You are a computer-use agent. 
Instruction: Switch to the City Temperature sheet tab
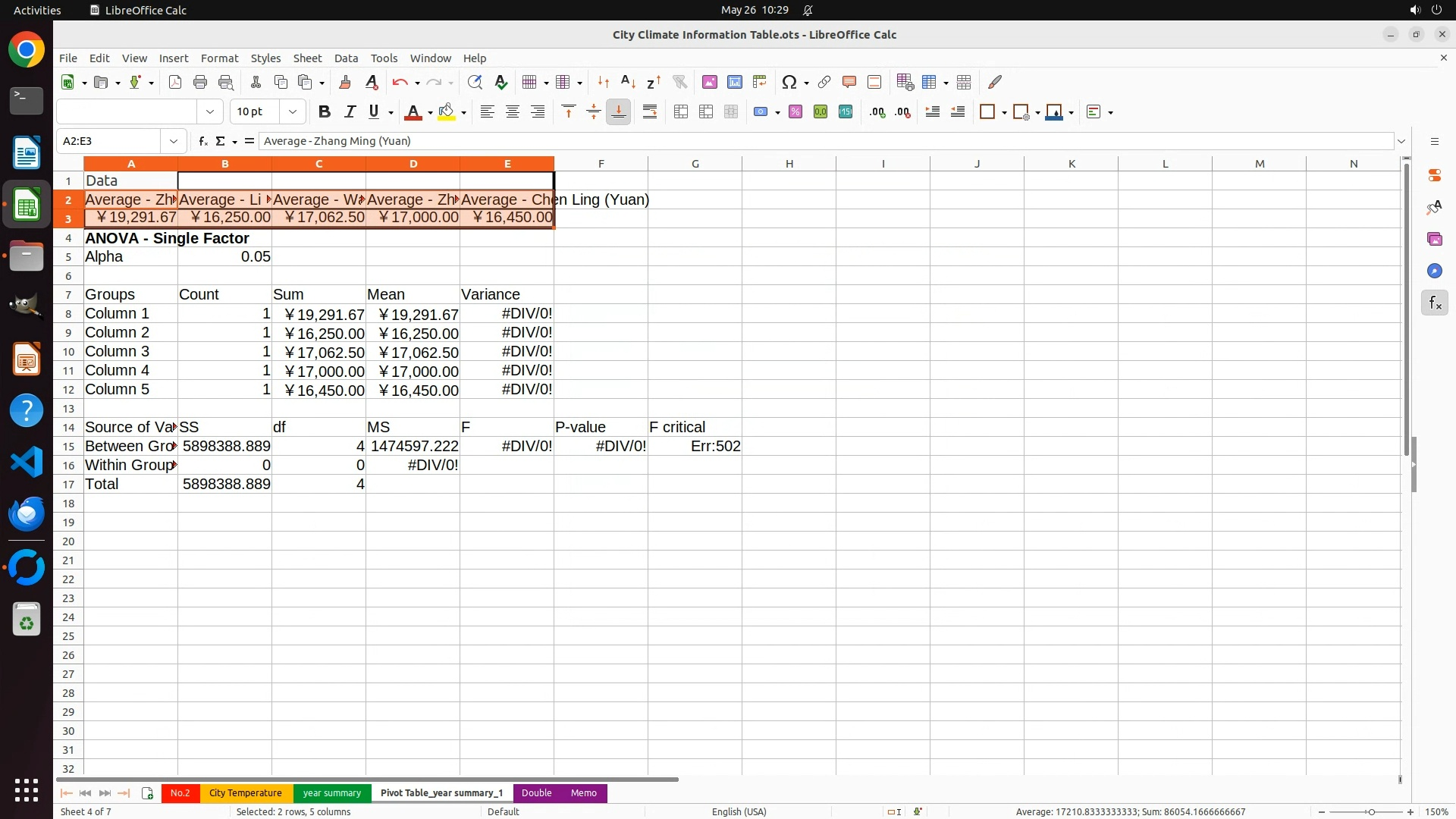(x=245, y=793)
